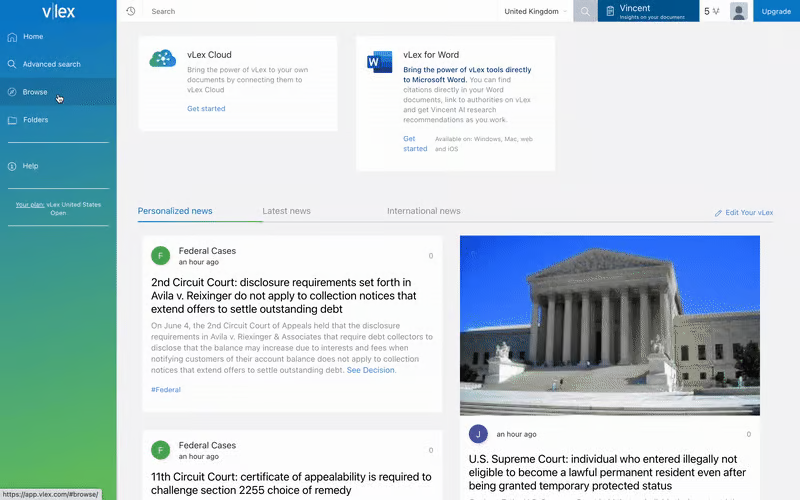Focus the Search input field
Screen dimensions: 800x500
pyautogui.click(x=321, y=11)
